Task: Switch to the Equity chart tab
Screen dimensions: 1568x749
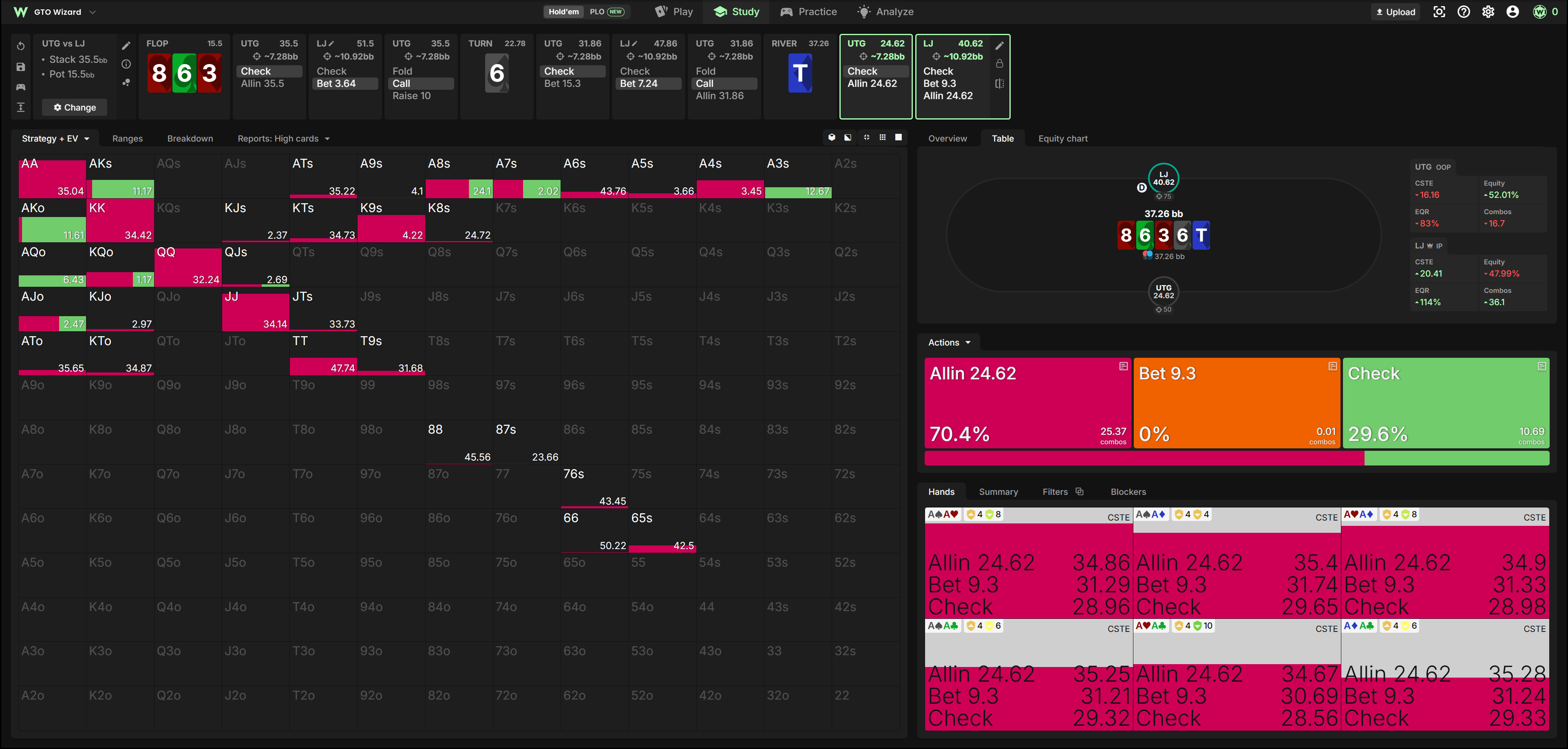Action: pos(1063,138)
